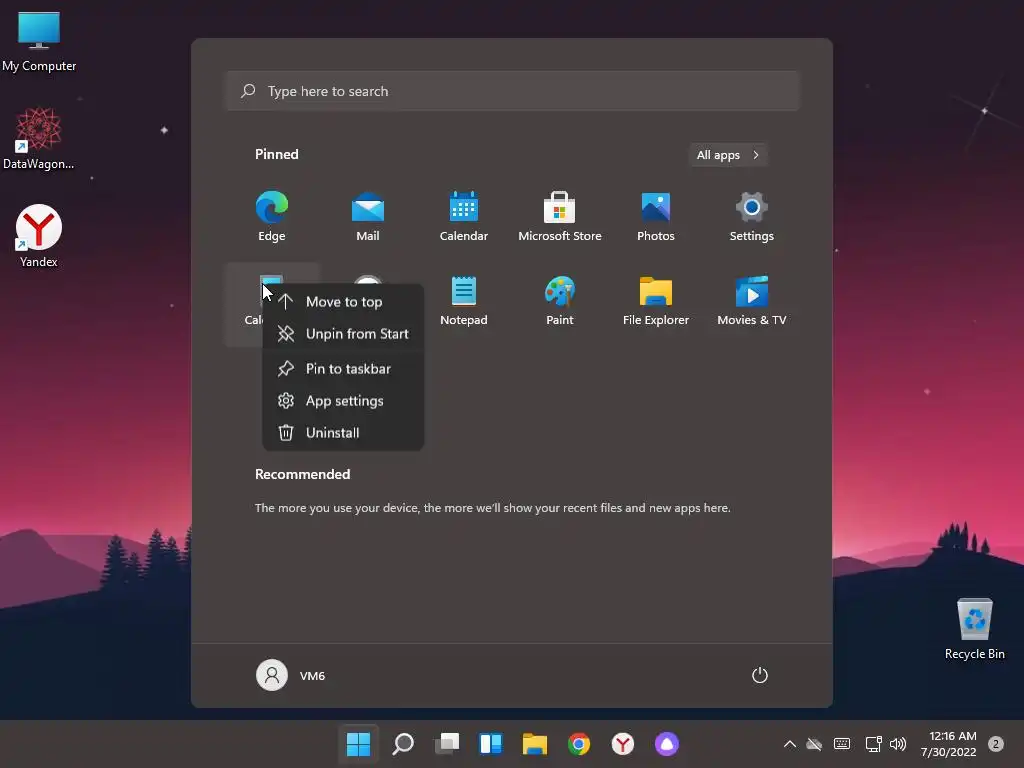
Task: Open the VM6 user account menu
Action: (x=291, y=675)
